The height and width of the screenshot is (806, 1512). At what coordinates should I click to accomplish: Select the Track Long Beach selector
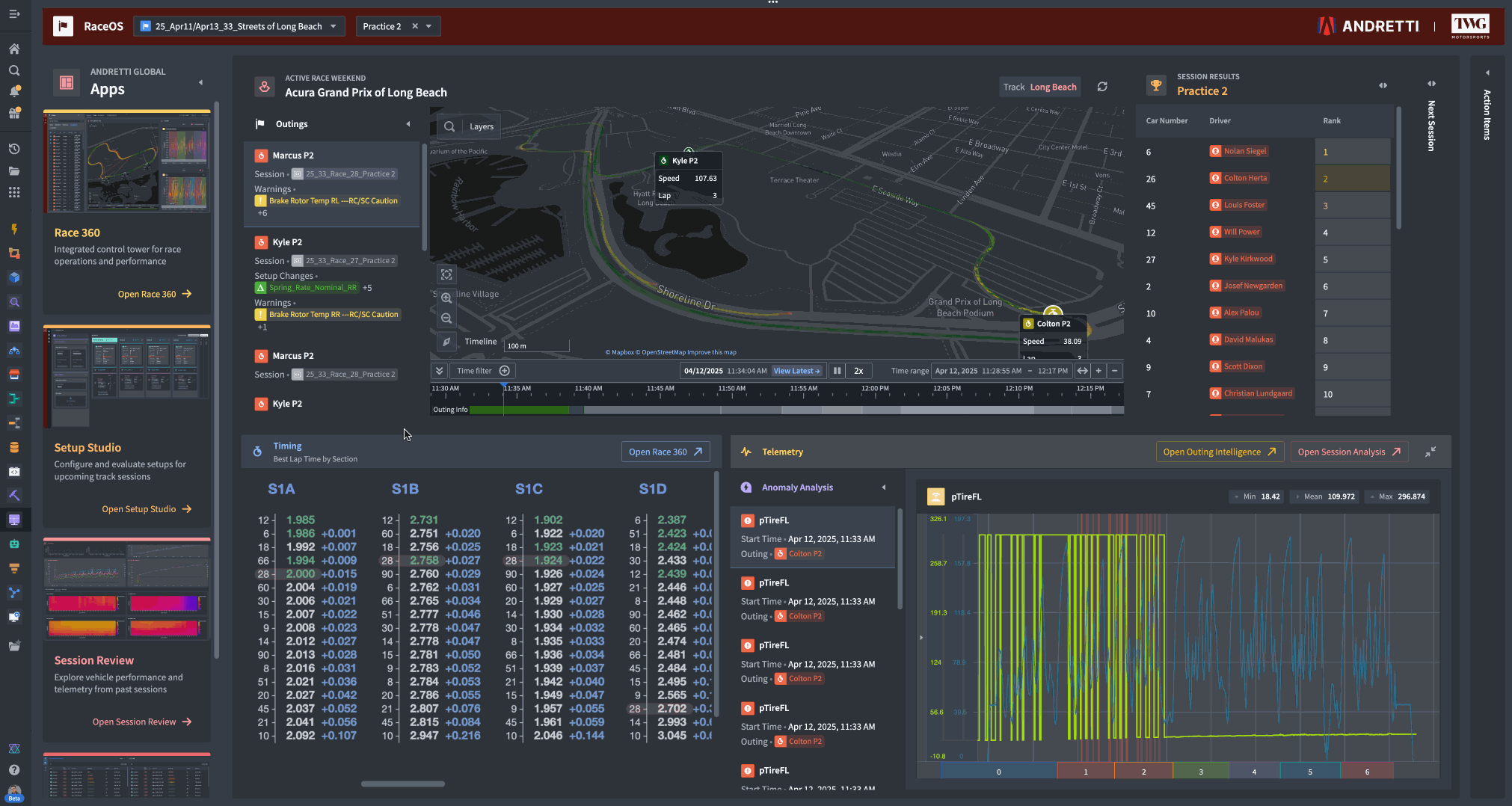point(1040,87)
